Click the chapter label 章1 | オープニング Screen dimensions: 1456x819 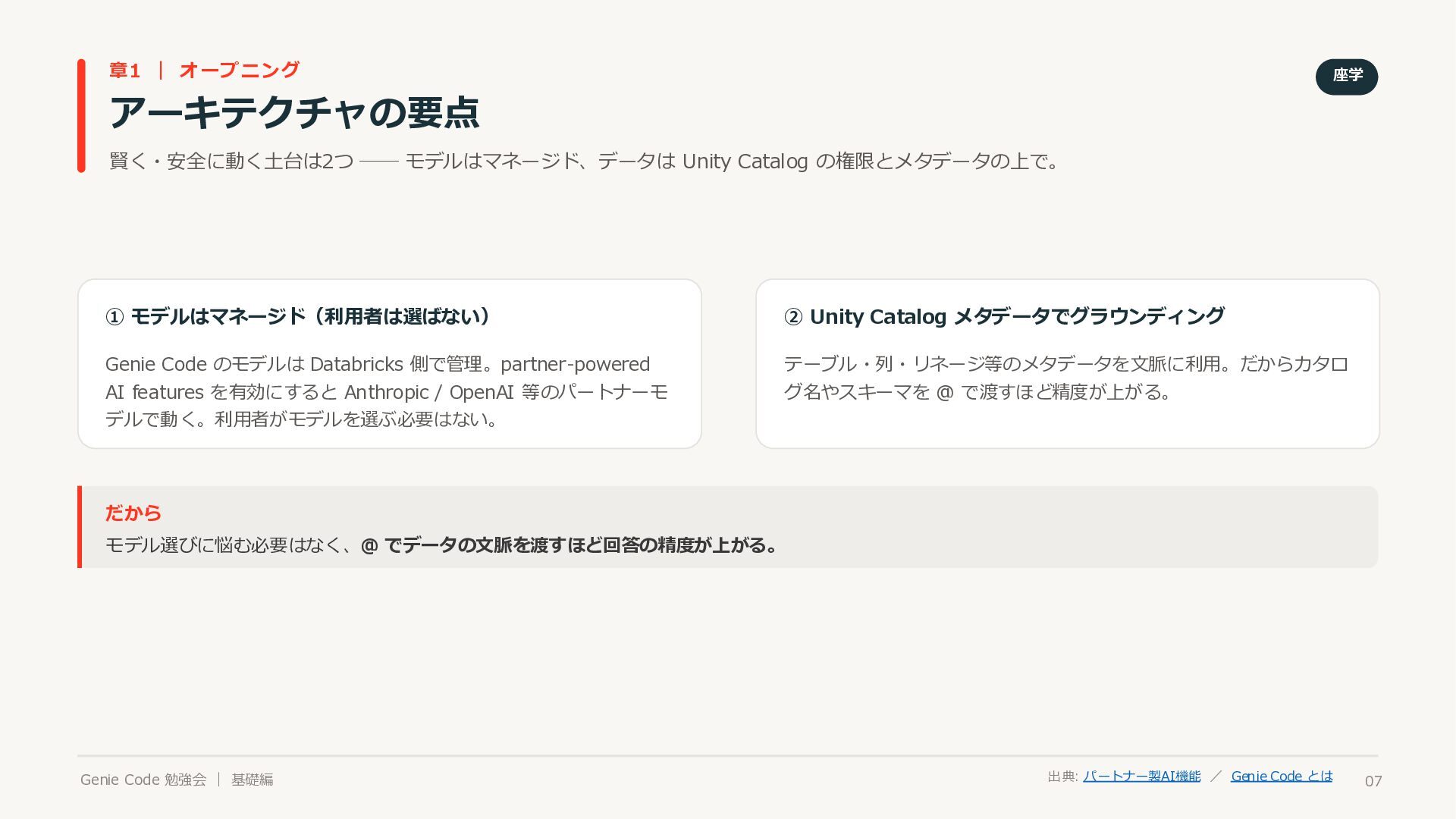[x=204, y=71]
